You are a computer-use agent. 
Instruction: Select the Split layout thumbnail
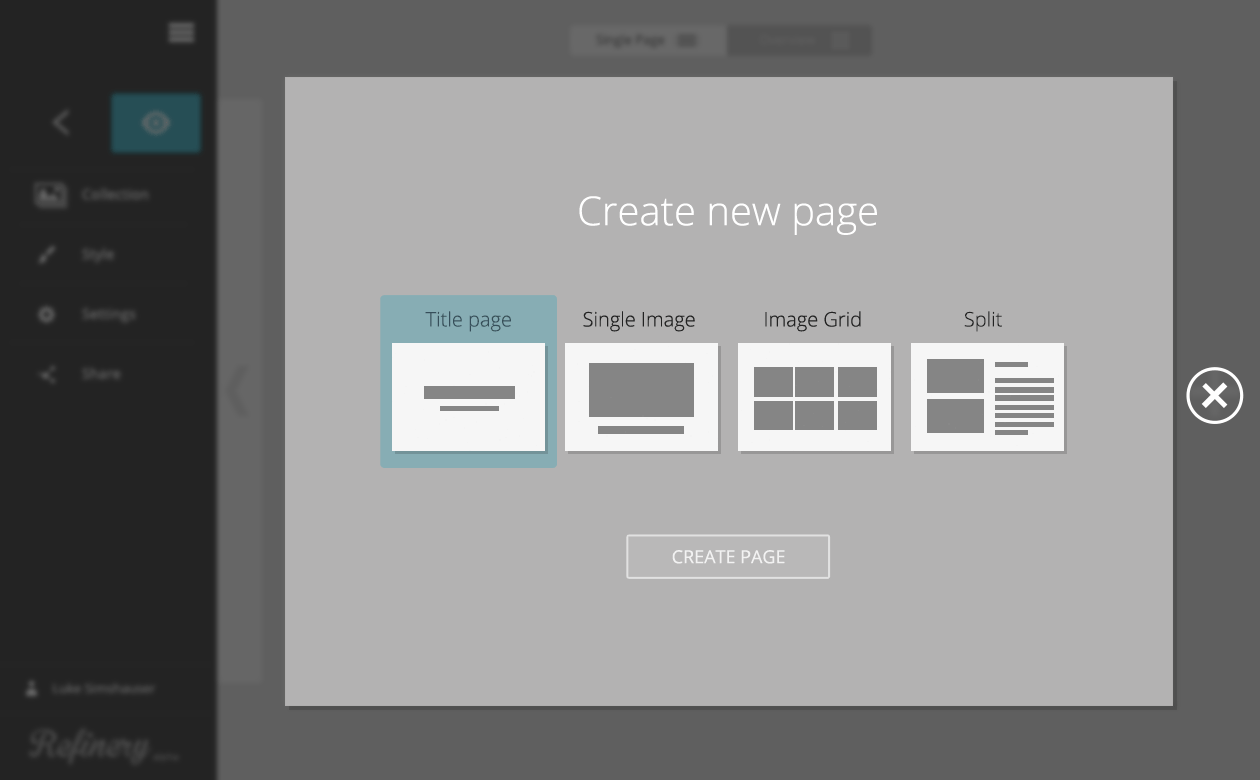tap(987, 397)
